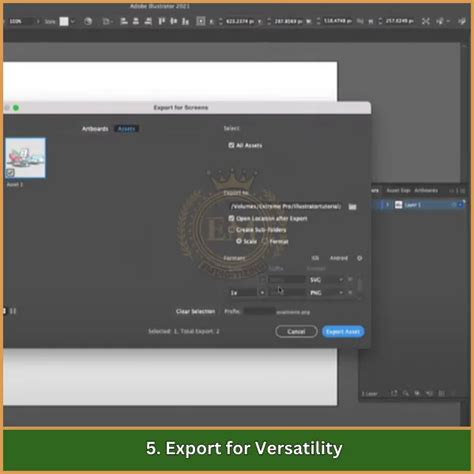Click the reference point locator icon
The image size is (474, 474).
pos(201,21)
